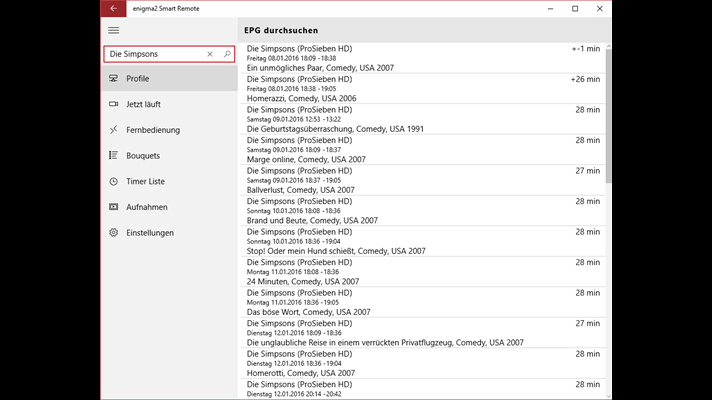
Task: Click the Einstellungen gear icon
Action: 114,233
